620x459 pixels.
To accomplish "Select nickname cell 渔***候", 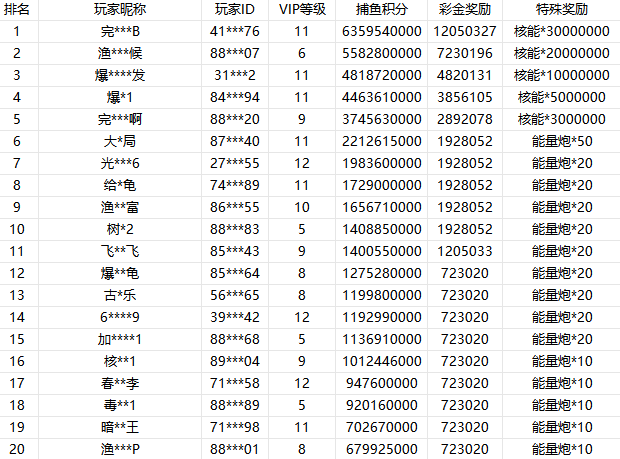I will [120, 53].
